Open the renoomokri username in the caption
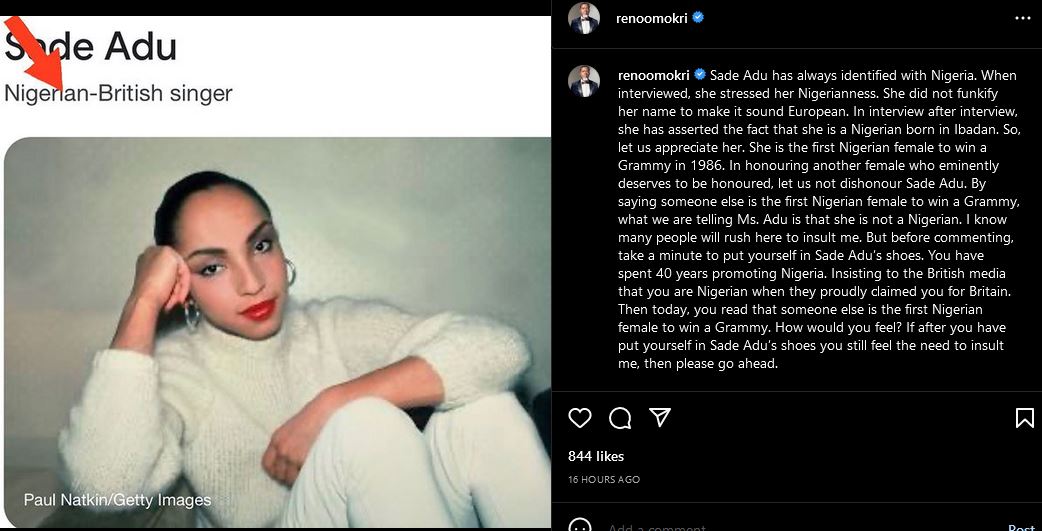The height and width of the screenshot is (531, 1042). (655, 75)
